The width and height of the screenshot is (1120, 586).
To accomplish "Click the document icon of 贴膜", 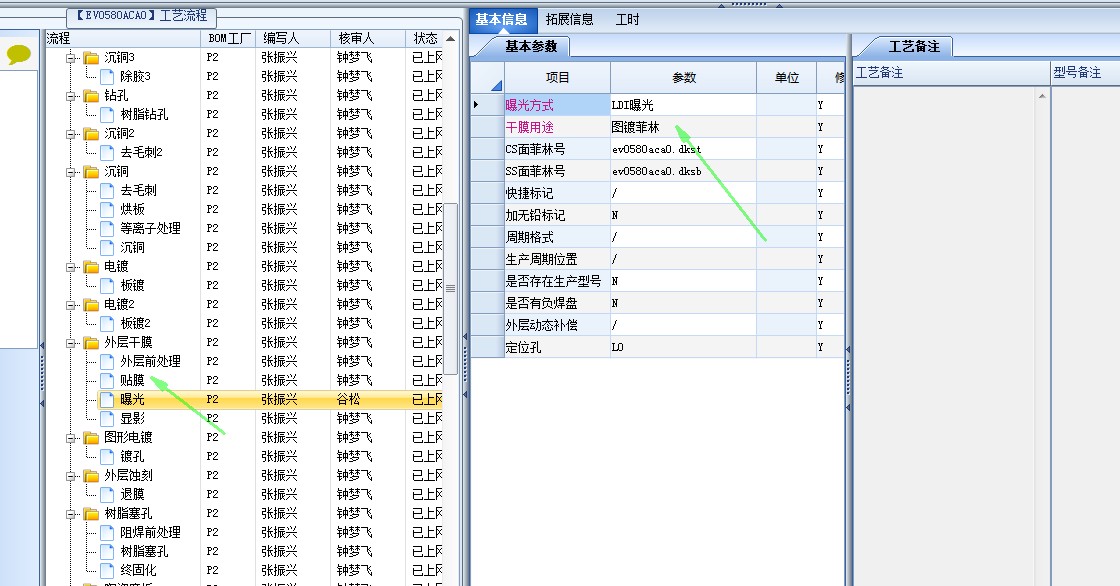I will 107,380.
